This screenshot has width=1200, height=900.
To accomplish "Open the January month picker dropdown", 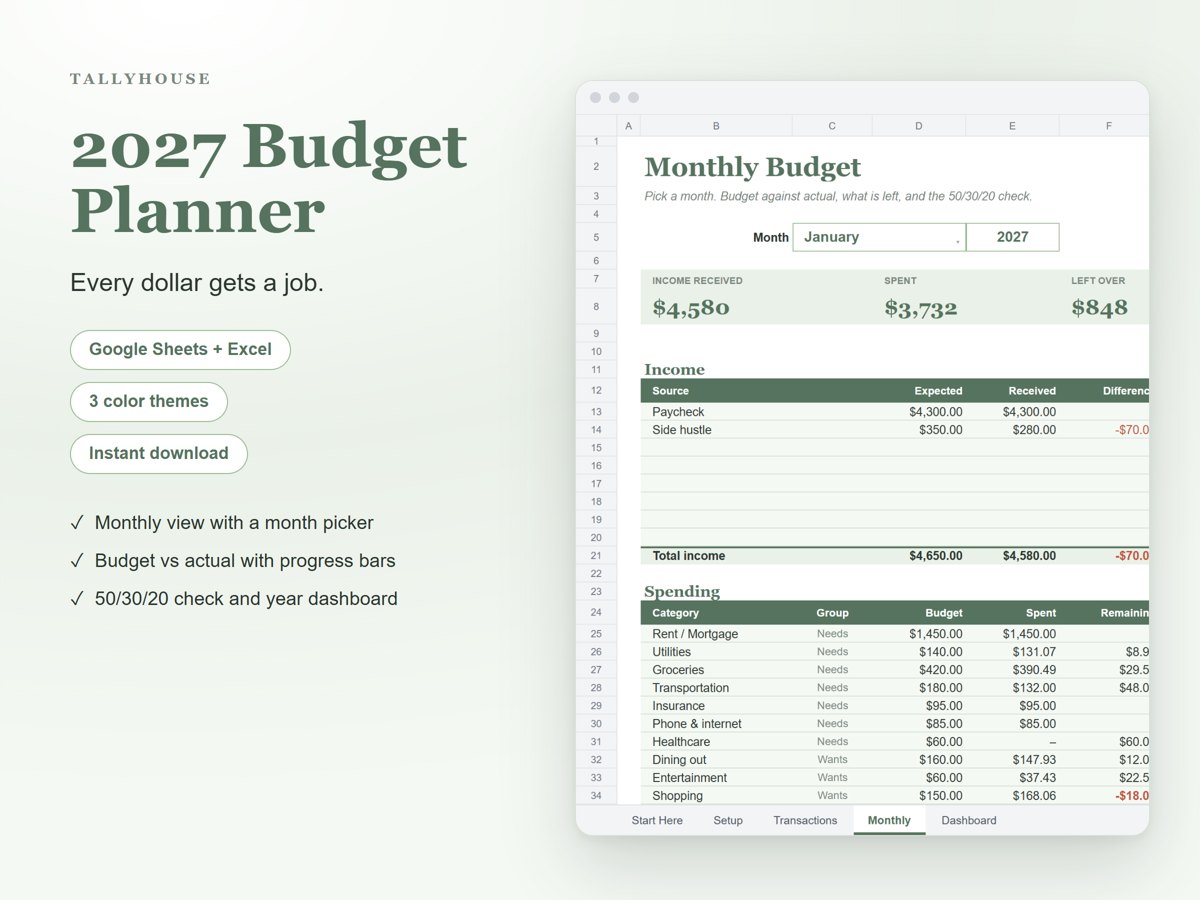I will (879, 237).
